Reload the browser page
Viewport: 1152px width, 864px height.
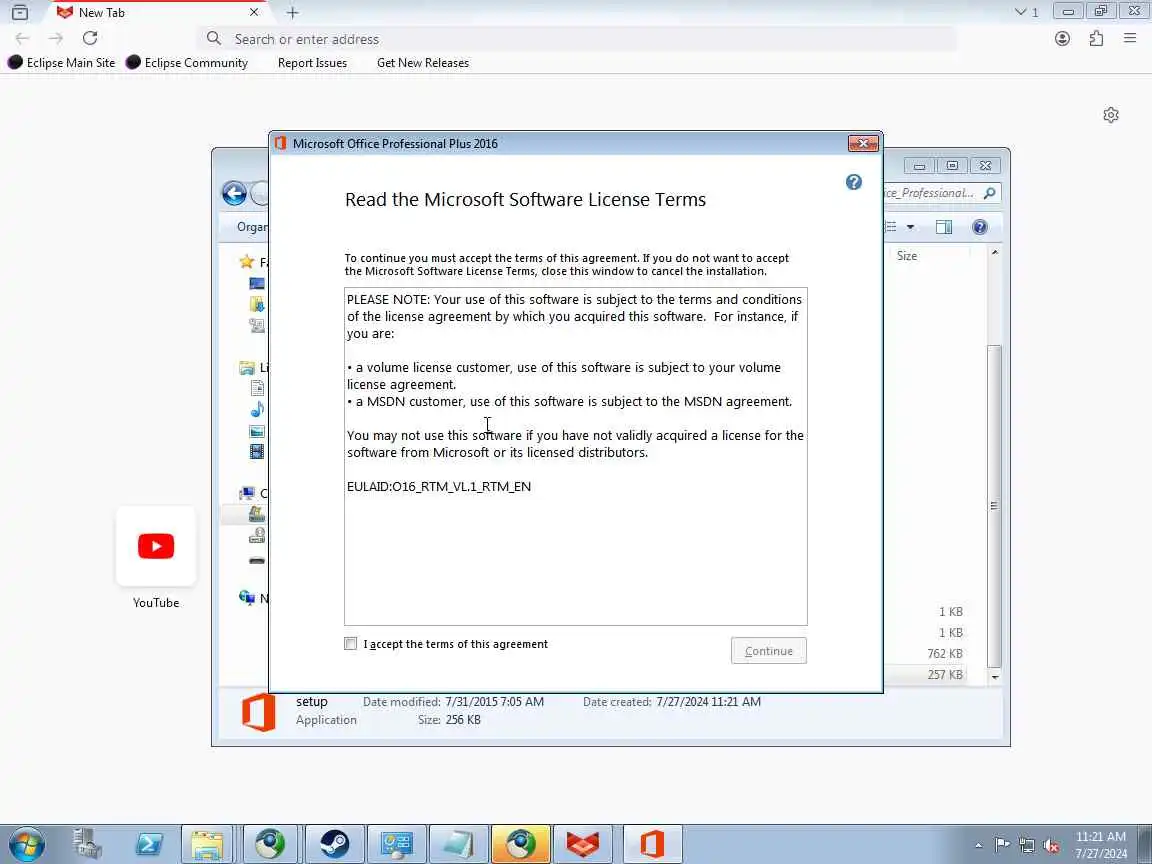click(x=90, y=38)
